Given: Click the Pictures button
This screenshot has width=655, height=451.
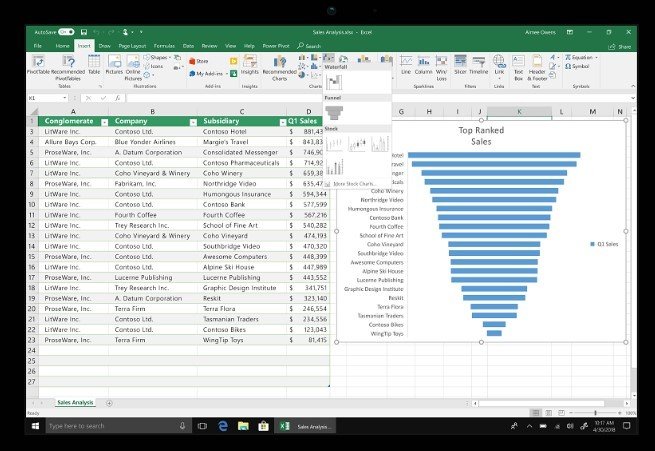Looking at the screenshot, I should point(114,65).
